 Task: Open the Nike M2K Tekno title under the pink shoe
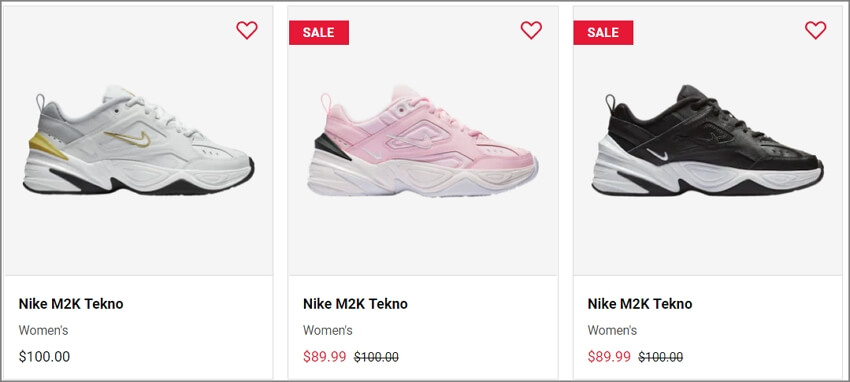pyautogui.click(x=355, y=303)
